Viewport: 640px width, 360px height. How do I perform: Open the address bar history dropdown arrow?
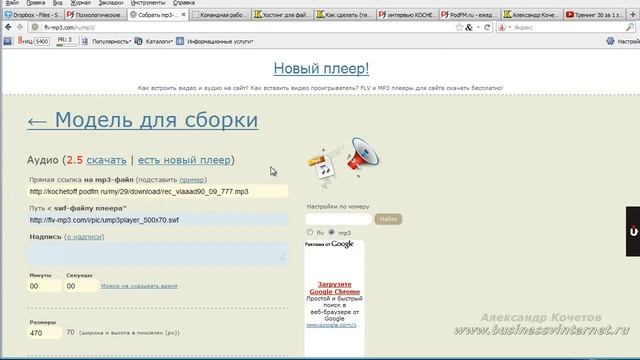[x=478, y=27]
